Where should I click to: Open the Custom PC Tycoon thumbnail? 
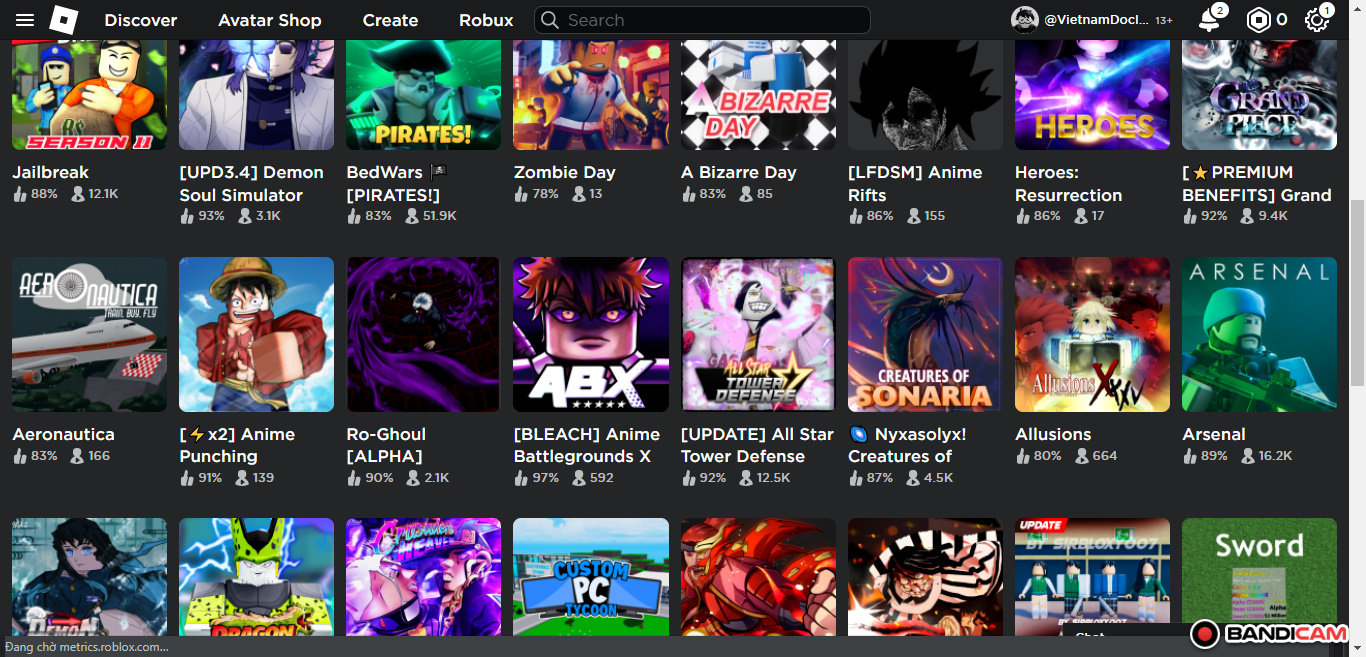[591, 576]
